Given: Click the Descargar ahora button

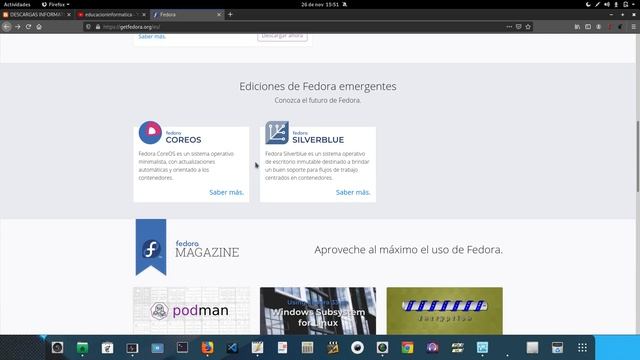Looking at the screenshot, I should coord(282,36).
